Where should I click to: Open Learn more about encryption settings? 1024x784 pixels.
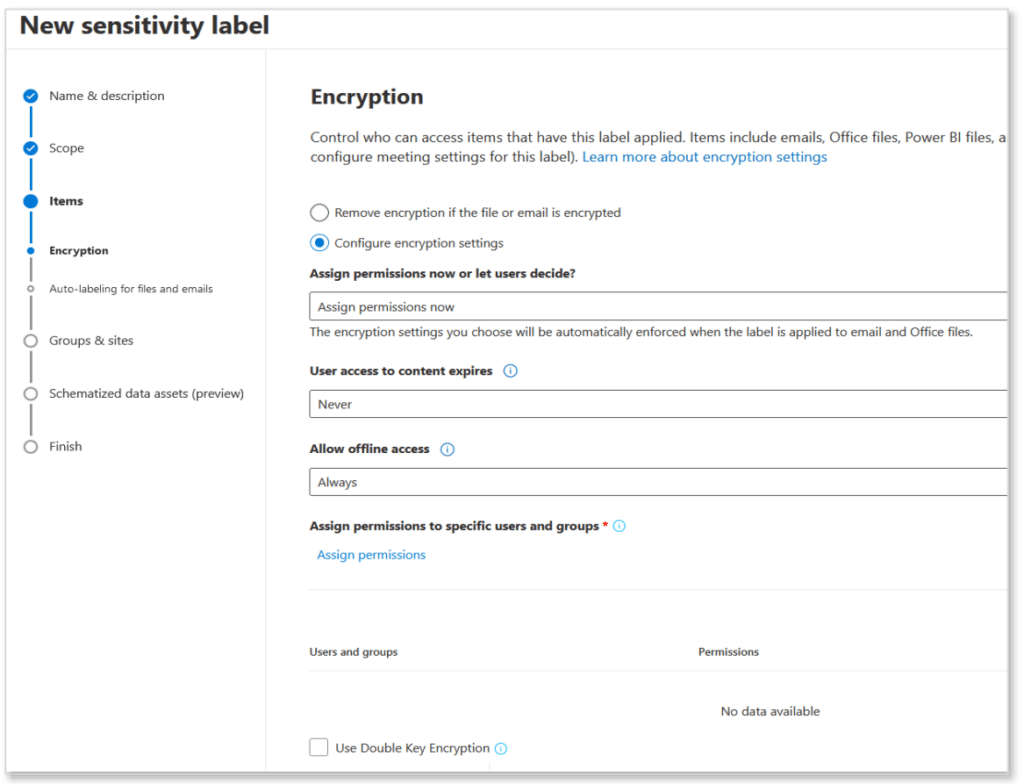coord(704,156)
